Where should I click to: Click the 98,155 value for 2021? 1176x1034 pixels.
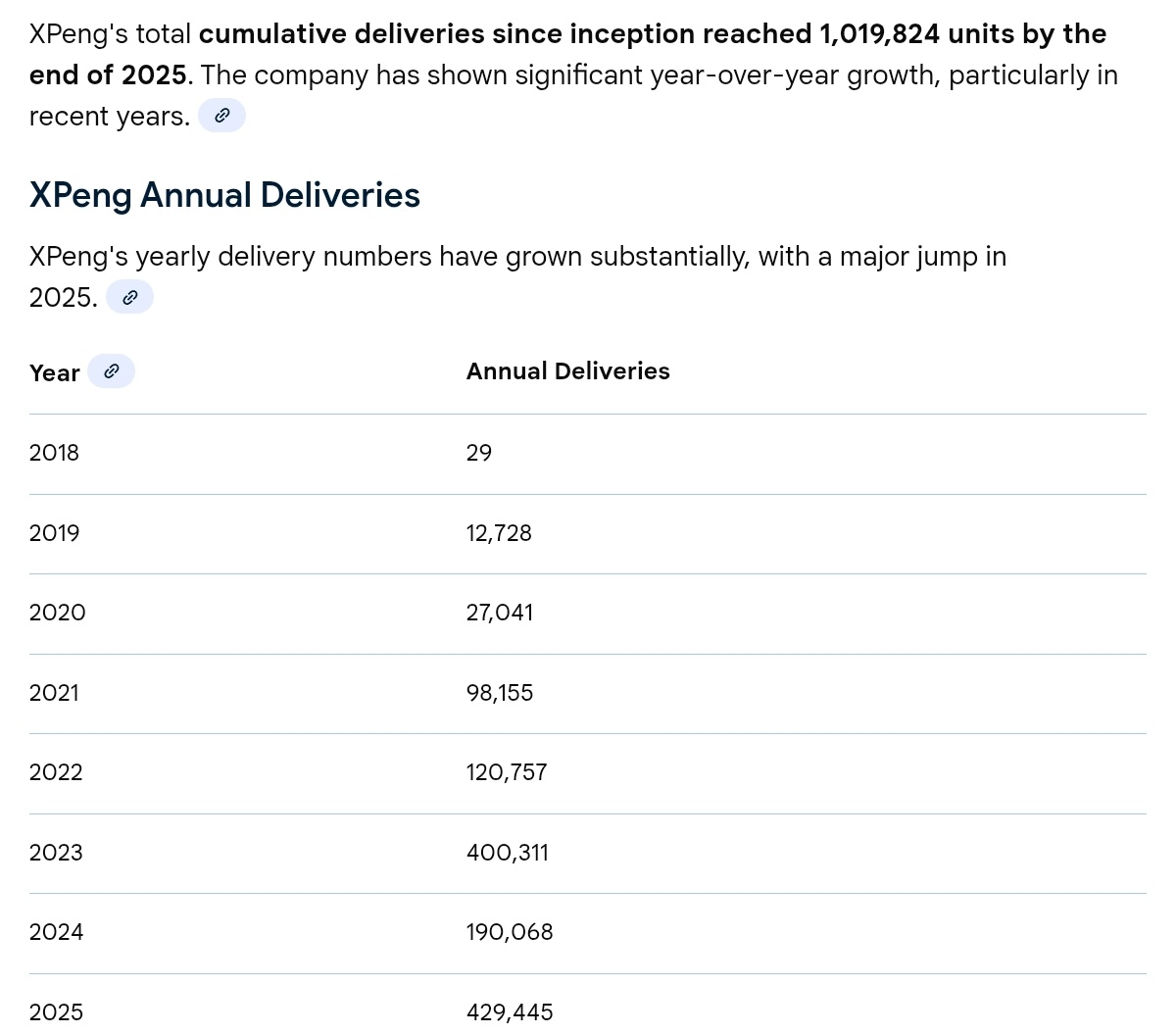pyautogui.click(x=500, y=693)
